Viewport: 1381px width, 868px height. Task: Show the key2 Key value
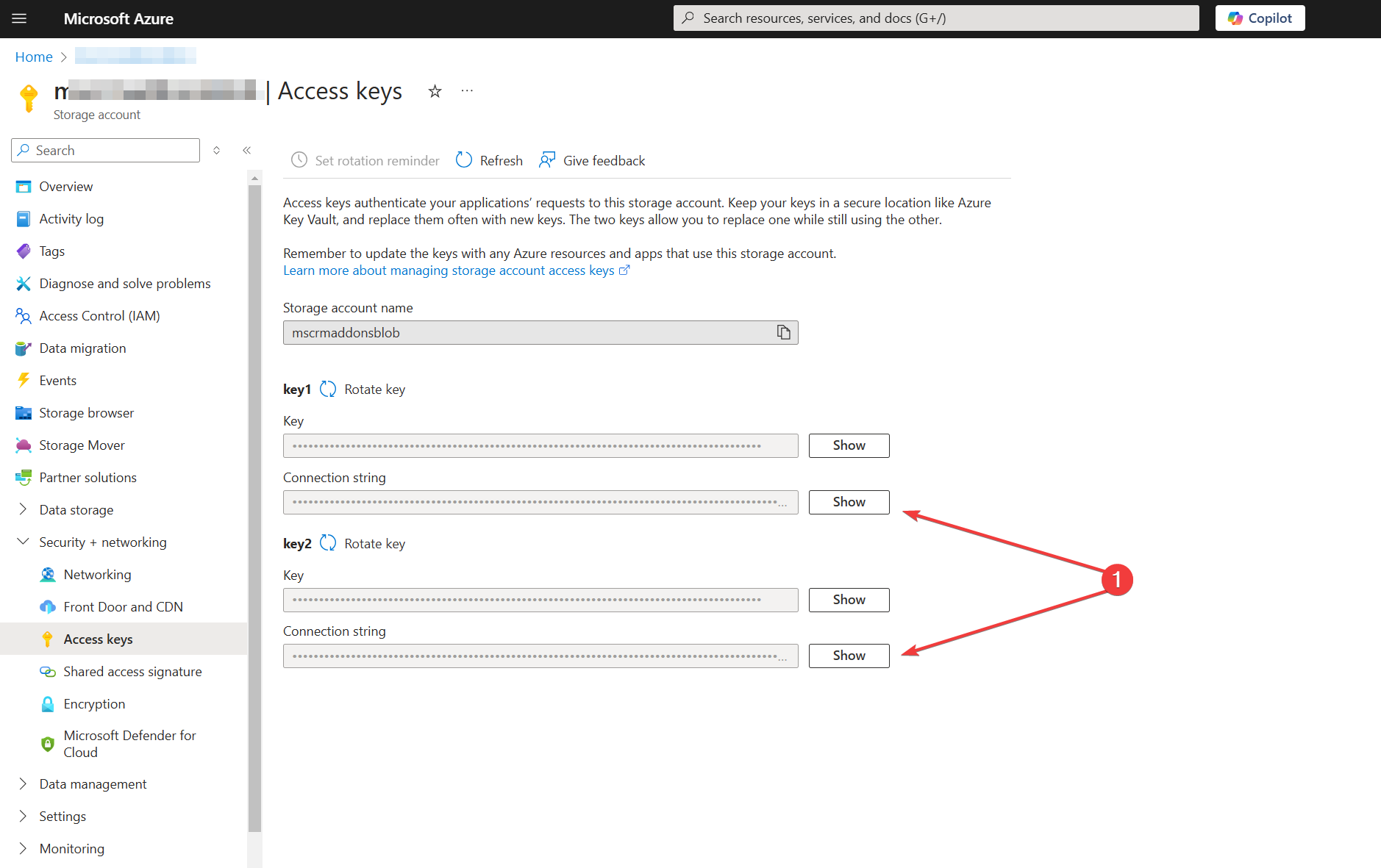pyautogui.click(x=849, y=600)
